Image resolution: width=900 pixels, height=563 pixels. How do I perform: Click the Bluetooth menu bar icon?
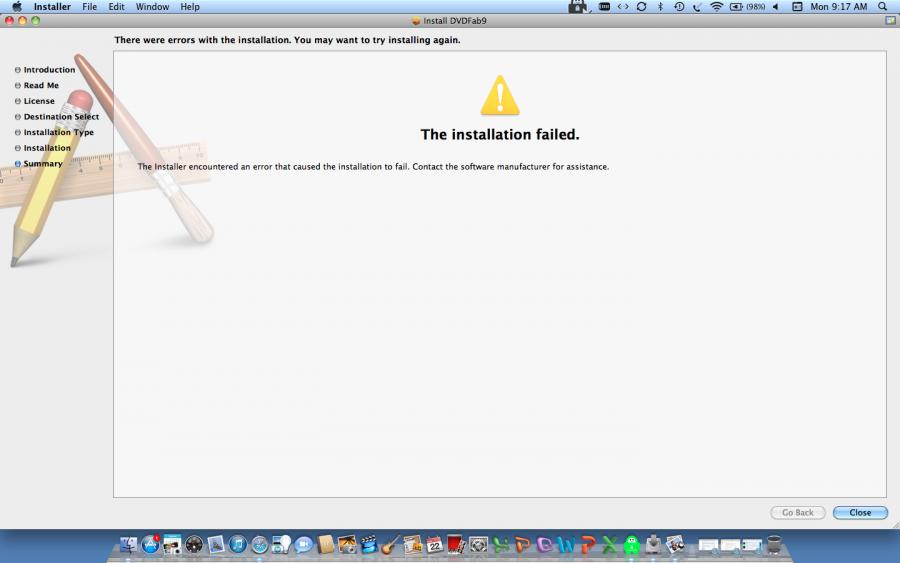[660, 6]
